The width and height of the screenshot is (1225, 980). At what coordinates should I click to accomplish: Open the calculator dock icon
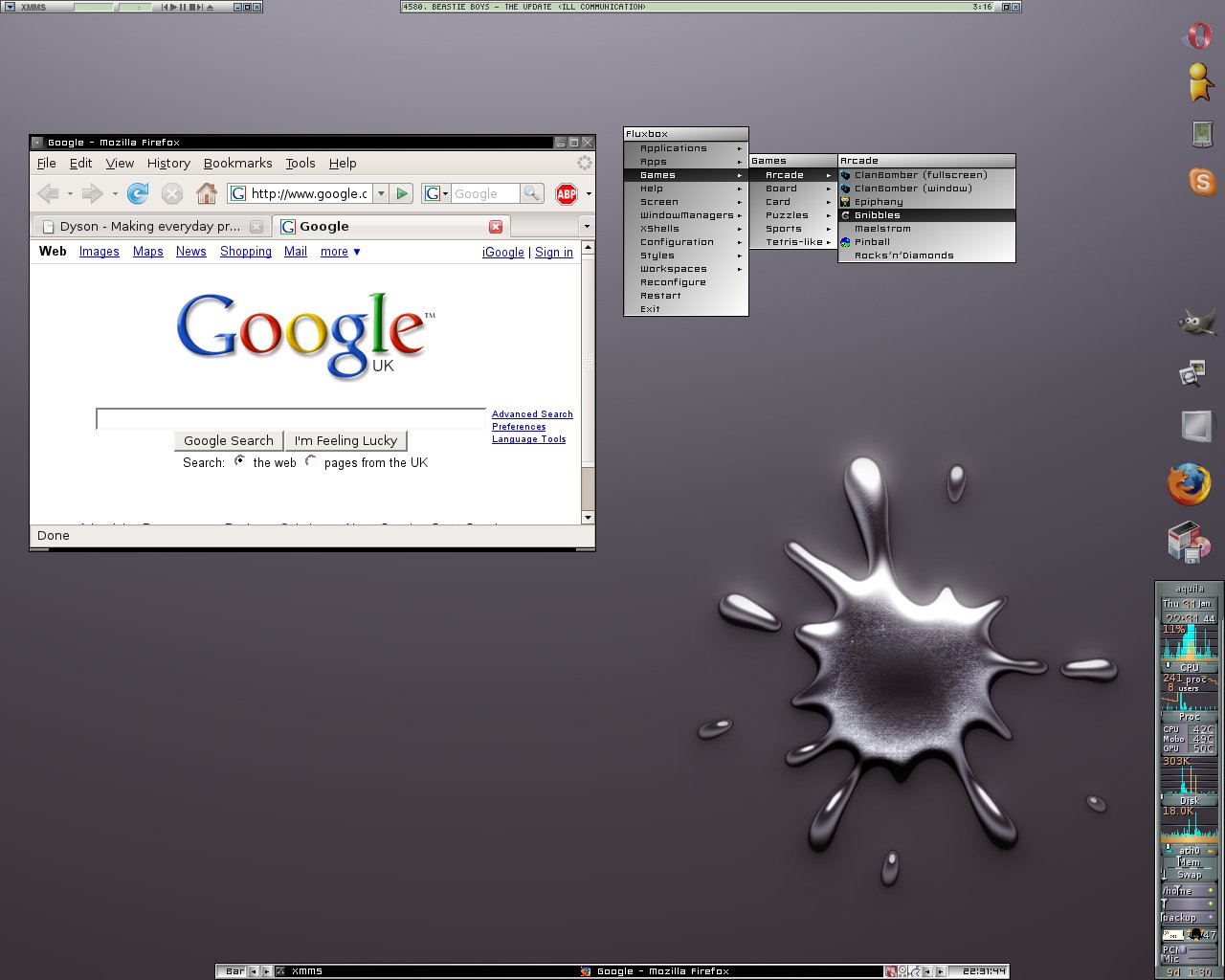tap(1201, 134)
